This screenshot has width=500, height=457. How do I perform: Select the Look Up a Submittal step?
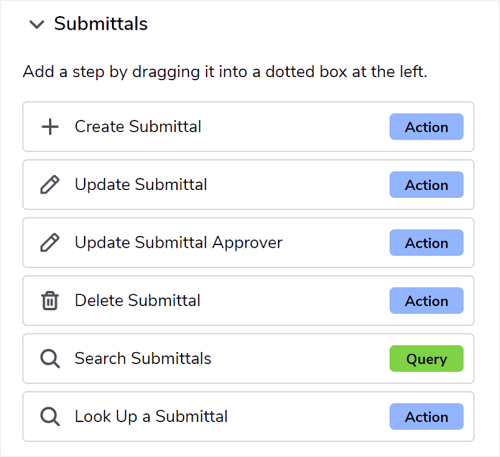[248, 417]
